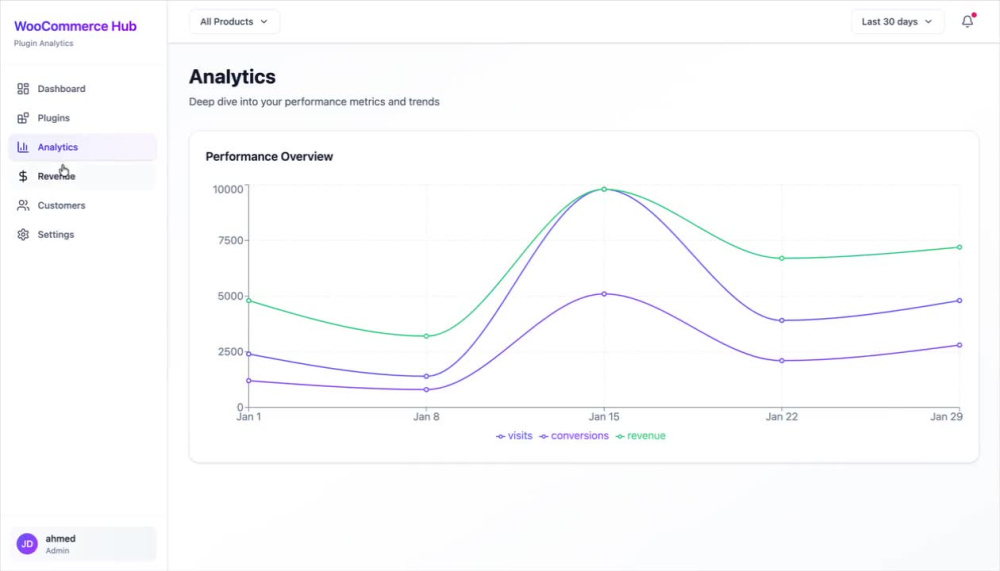Click the Analytics bar chart icon
Screen dimensions: 1000x571
click(23, 147)
